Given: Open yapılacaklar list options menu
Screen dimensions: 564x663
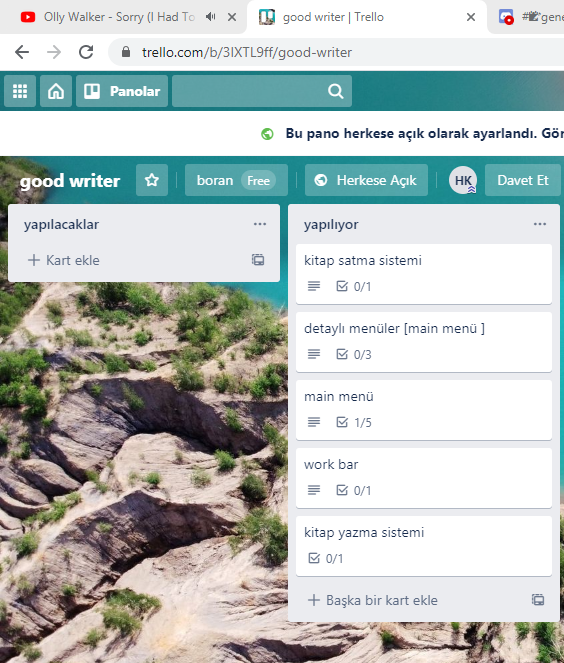Looking at the screenshot, I should tap(260, 224).
